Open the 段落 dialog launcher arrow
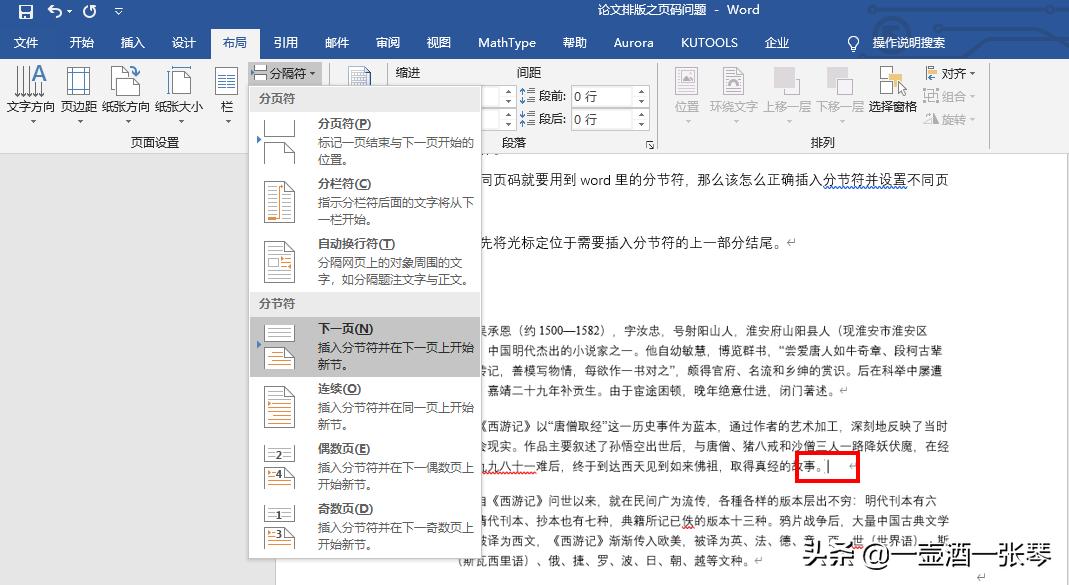This screenshot has width=1069, height=585. [650, 145]
